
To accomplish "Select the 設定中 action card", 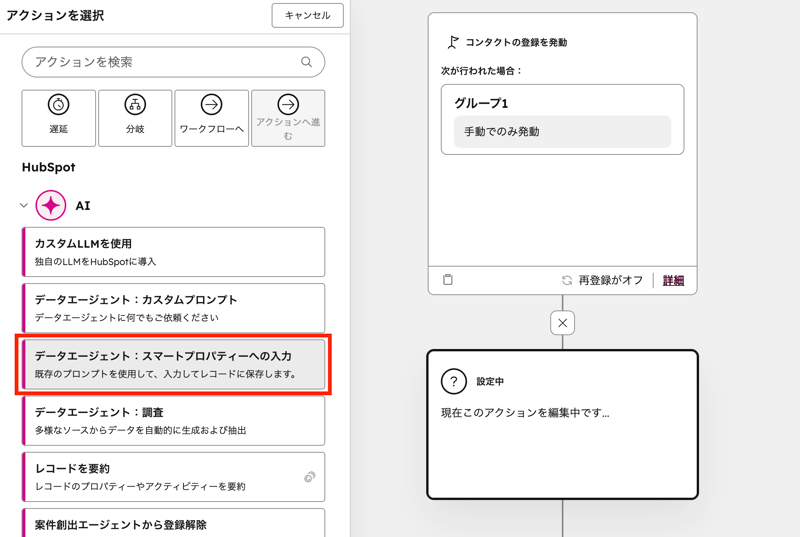I will pos(562,424).
